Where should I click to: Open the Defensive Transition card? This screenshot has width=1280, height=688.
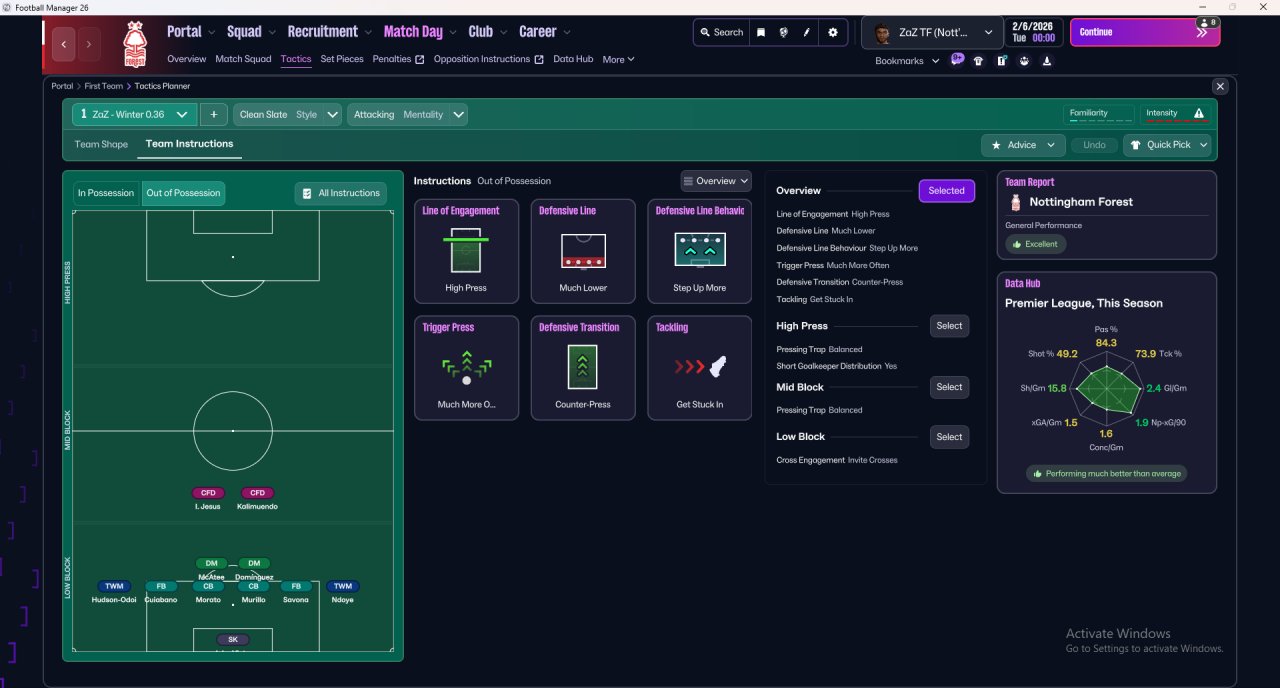click(x=583, y=368)
